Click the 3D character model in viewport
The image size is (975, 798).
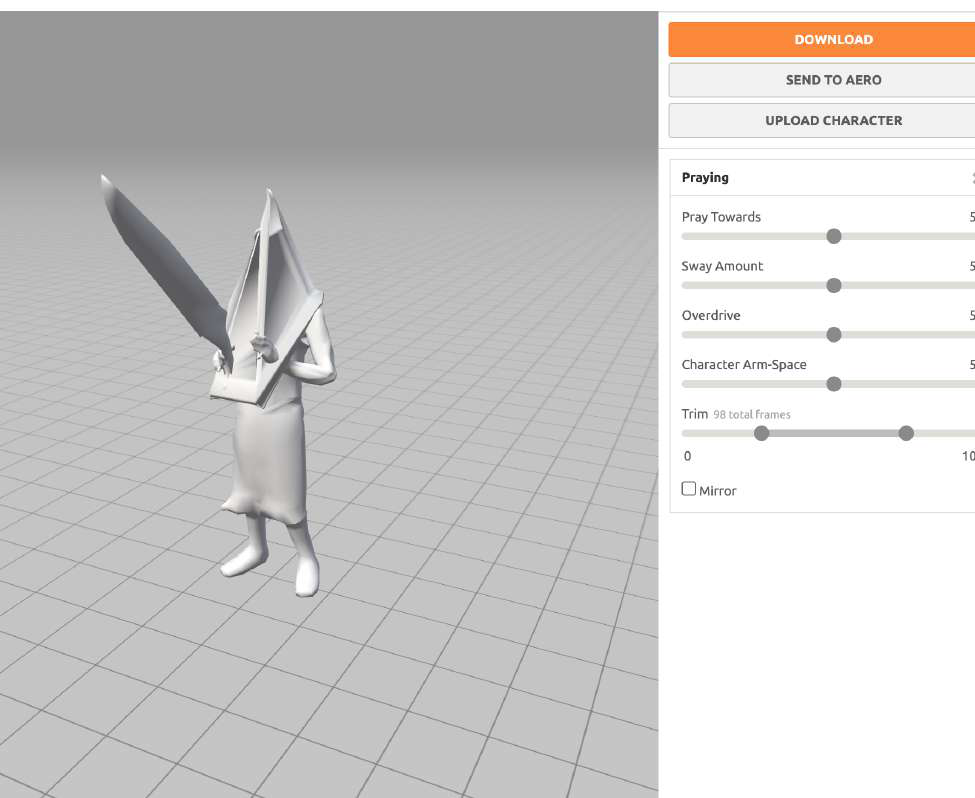click(x=267, y=386)
